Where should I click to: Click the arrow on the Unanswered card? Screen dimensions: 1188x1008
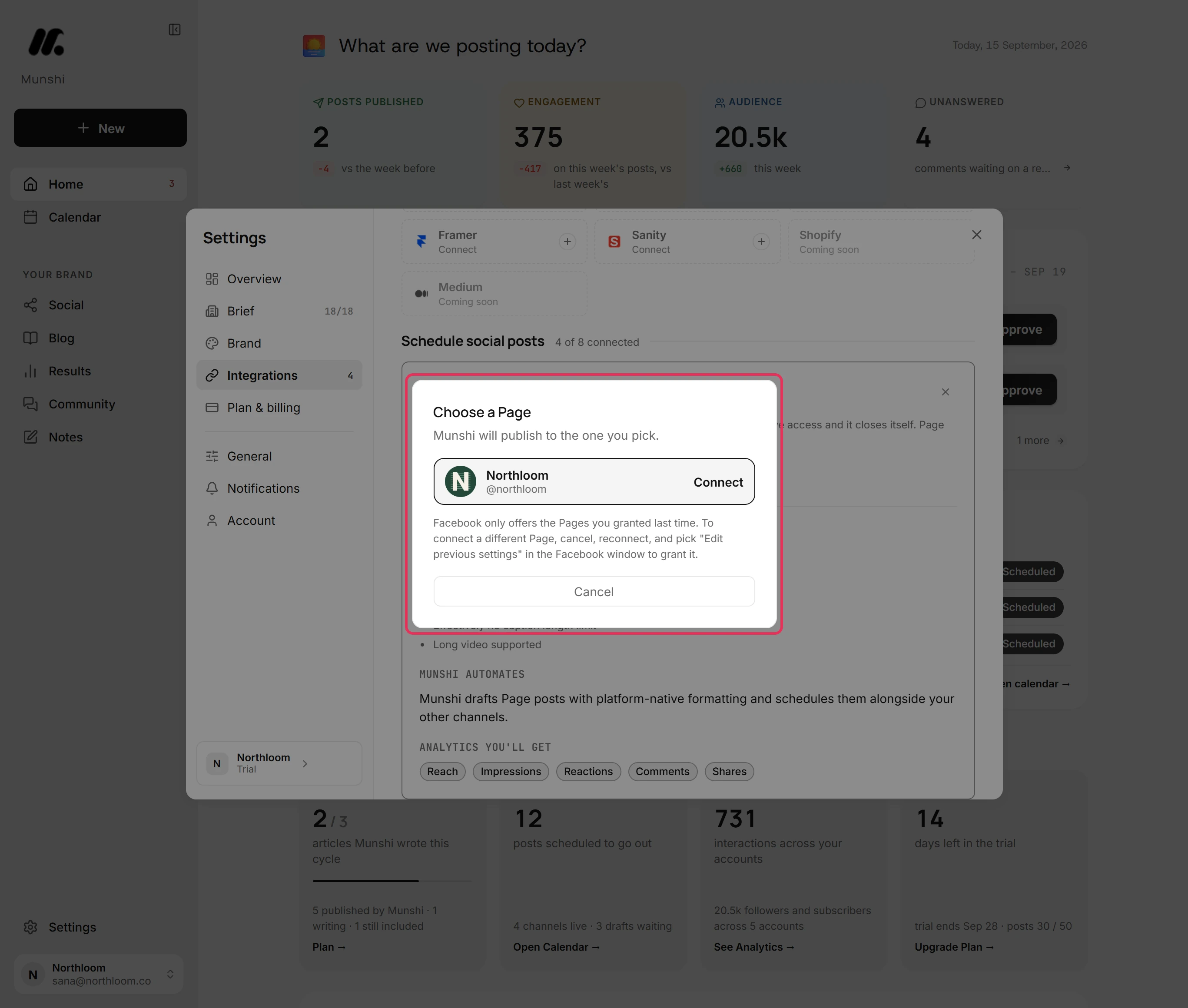(x=1067, y=168)
